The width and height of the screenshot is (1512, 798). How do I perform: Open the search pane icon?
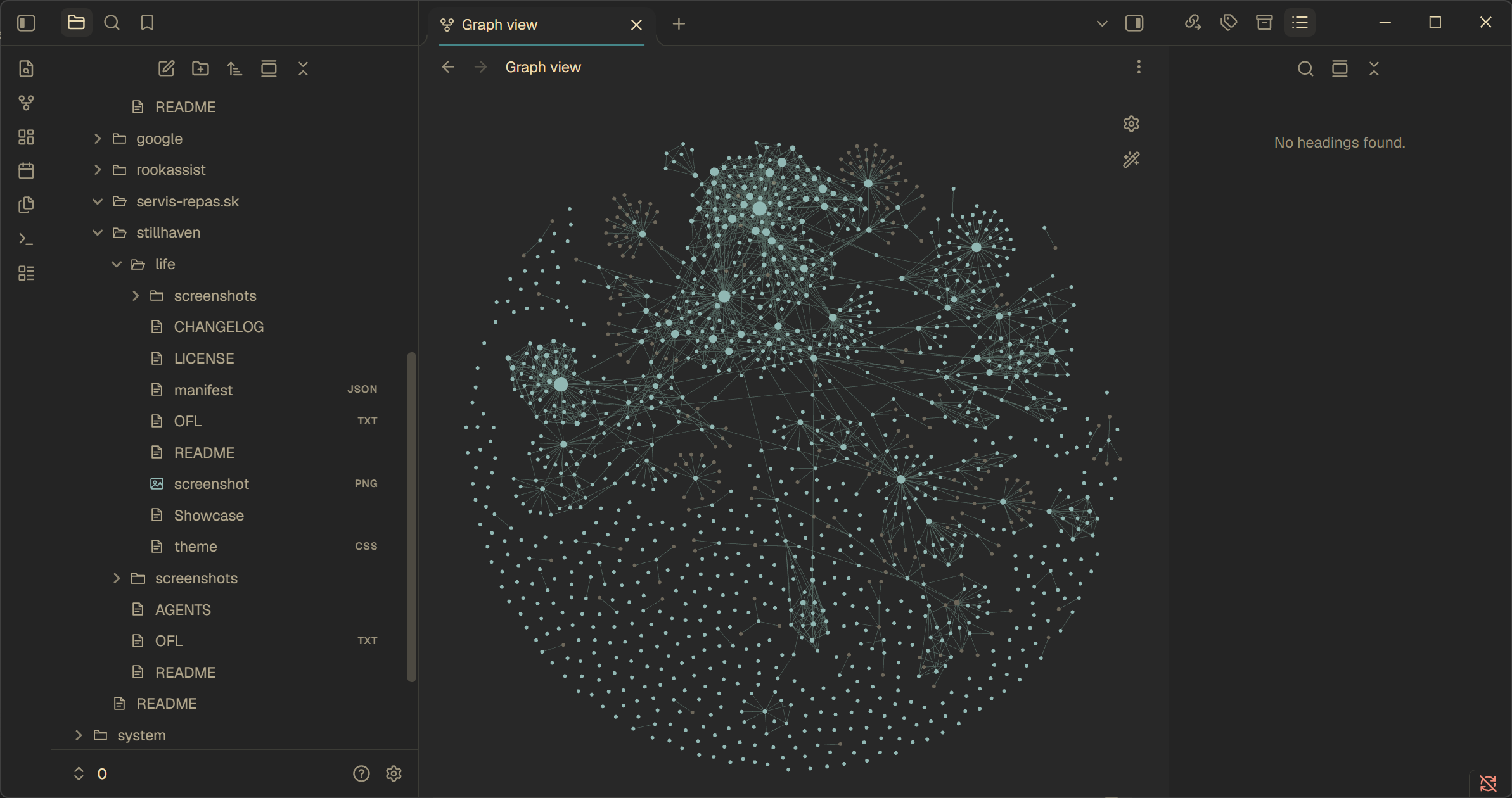pos(112,23)
